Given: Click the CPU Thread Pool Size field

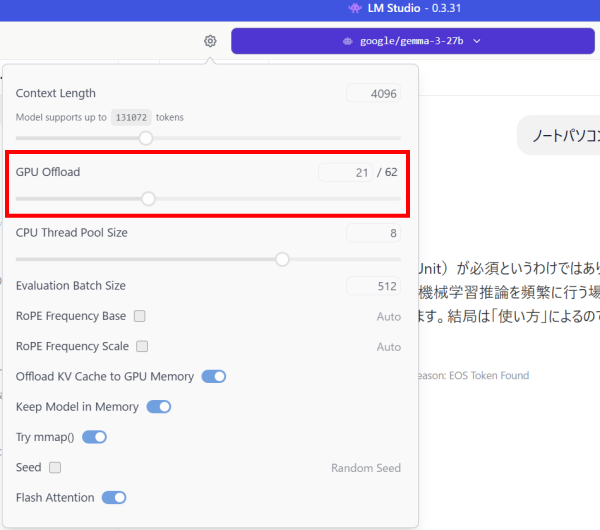Looking at the screenshot, I should click(373, 234).
